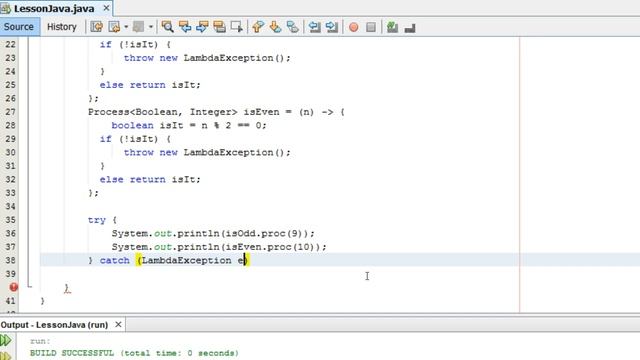640x360 pixels.
Task: Stop macro recording with the grey square
Action: [x=371, y=27]
